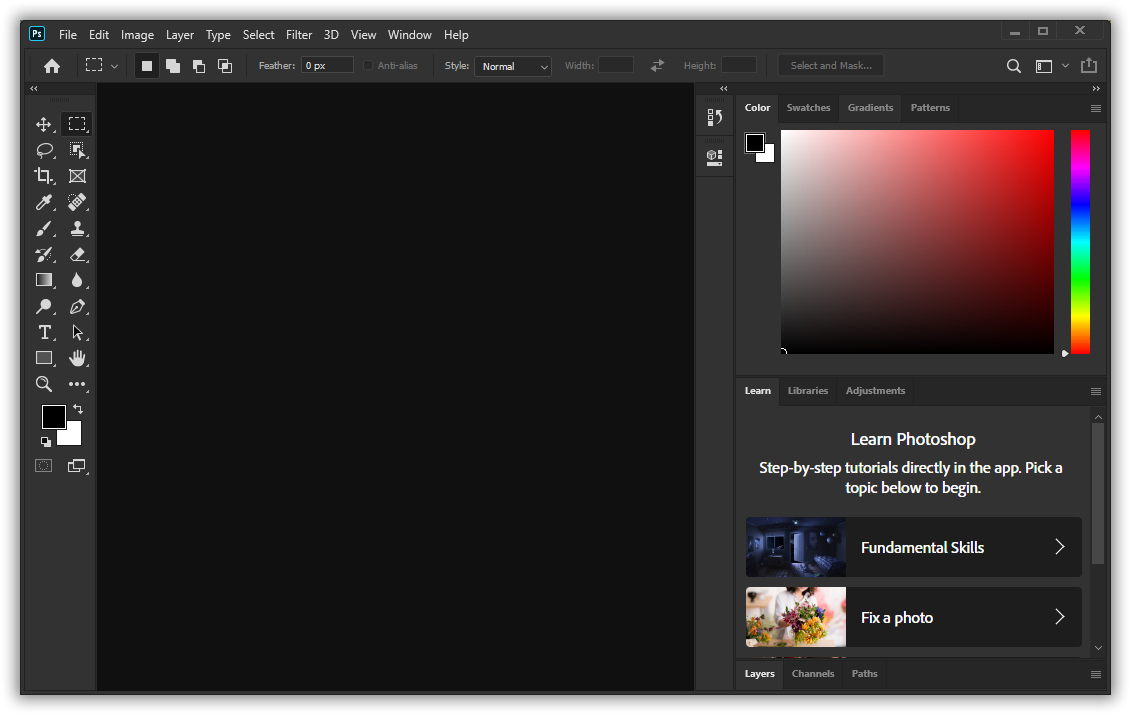Image resolution: width=1131 pixels, height=715 pixels.
Task: Select the Move tool
Action: click(x=44, y=124)
